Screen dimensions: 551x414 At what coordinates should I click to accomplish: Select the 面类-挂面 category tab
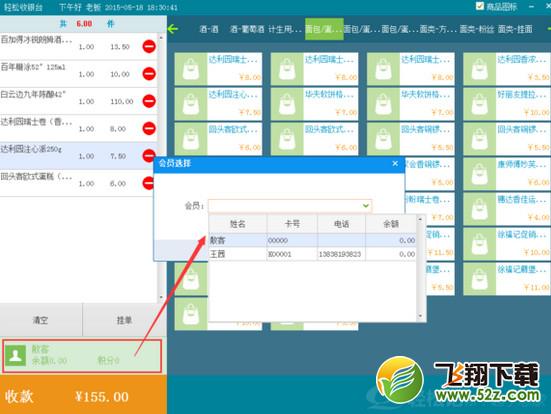515,29
